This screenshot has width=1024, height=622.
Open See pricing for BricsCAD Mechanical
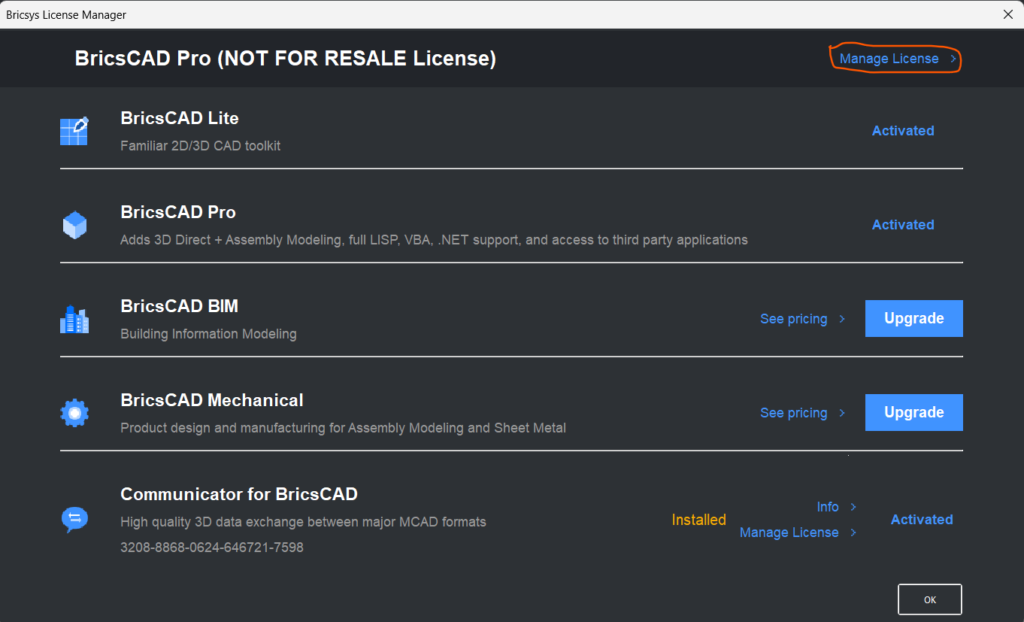tap(793, 413)
